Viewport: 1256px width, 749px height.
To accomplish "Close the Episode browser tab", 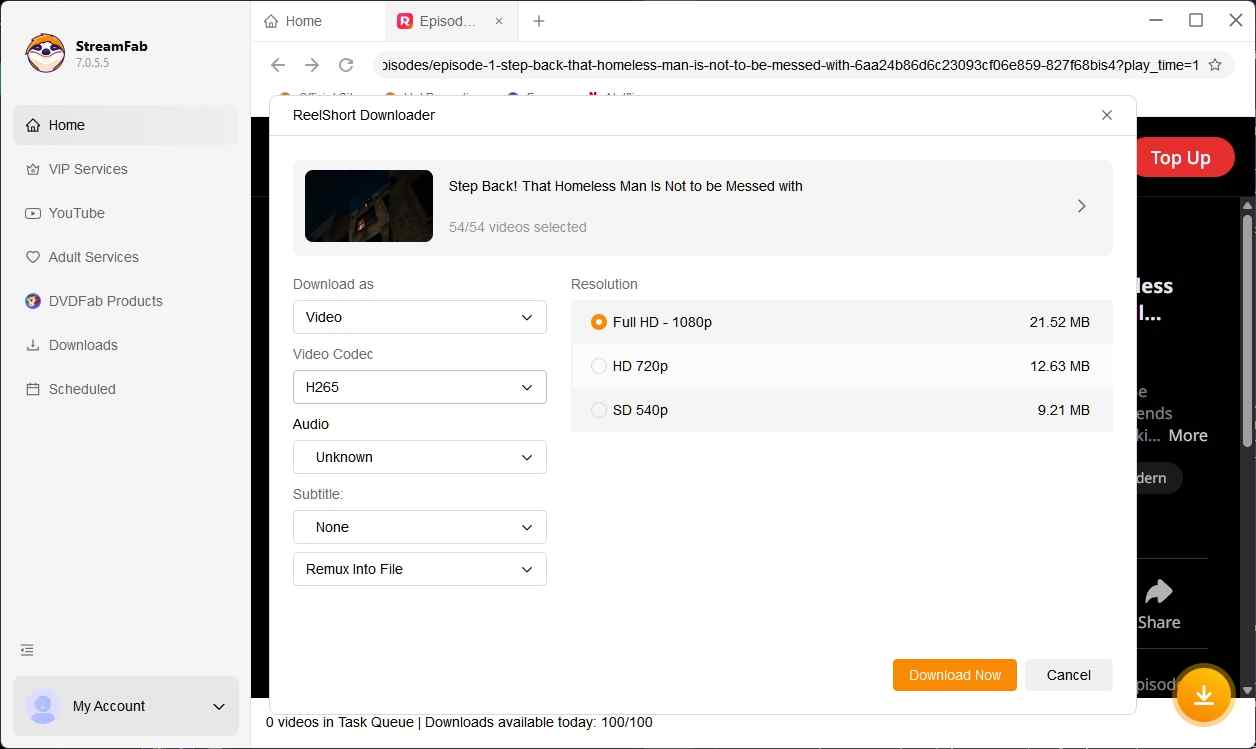I will click(x=499, y=21).
